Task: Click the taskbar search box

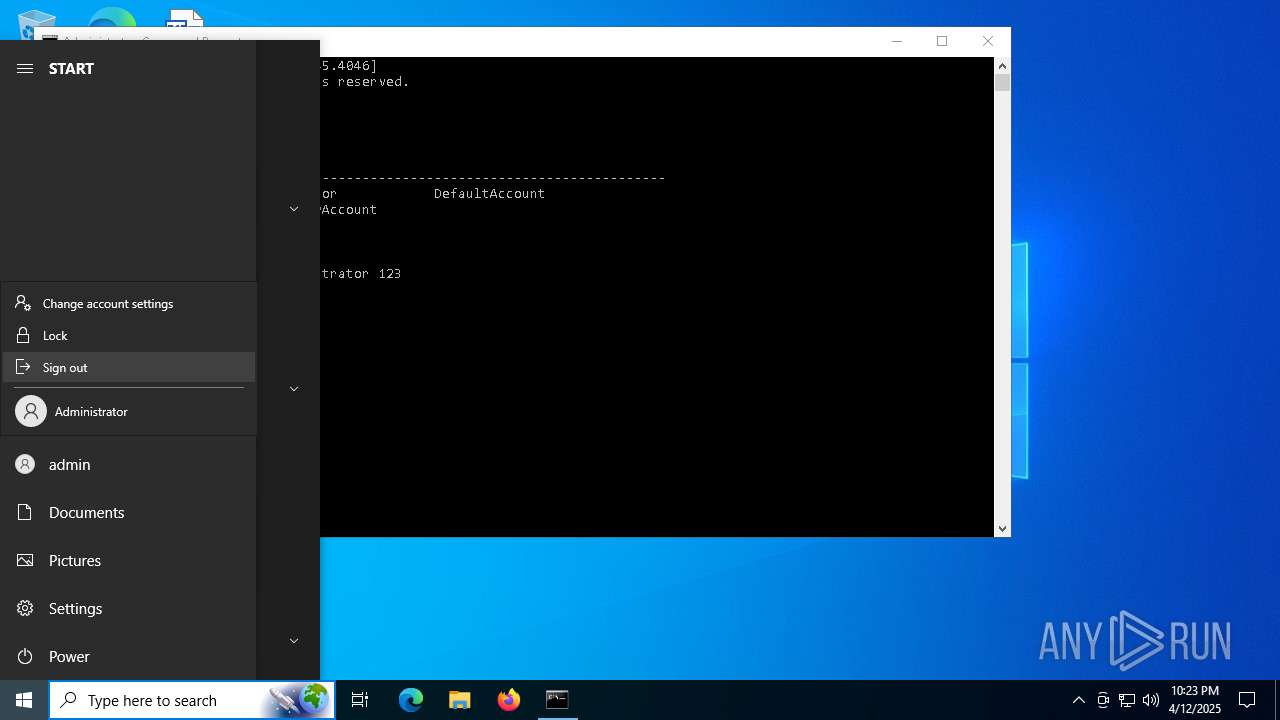Action: tap(192, 700)
